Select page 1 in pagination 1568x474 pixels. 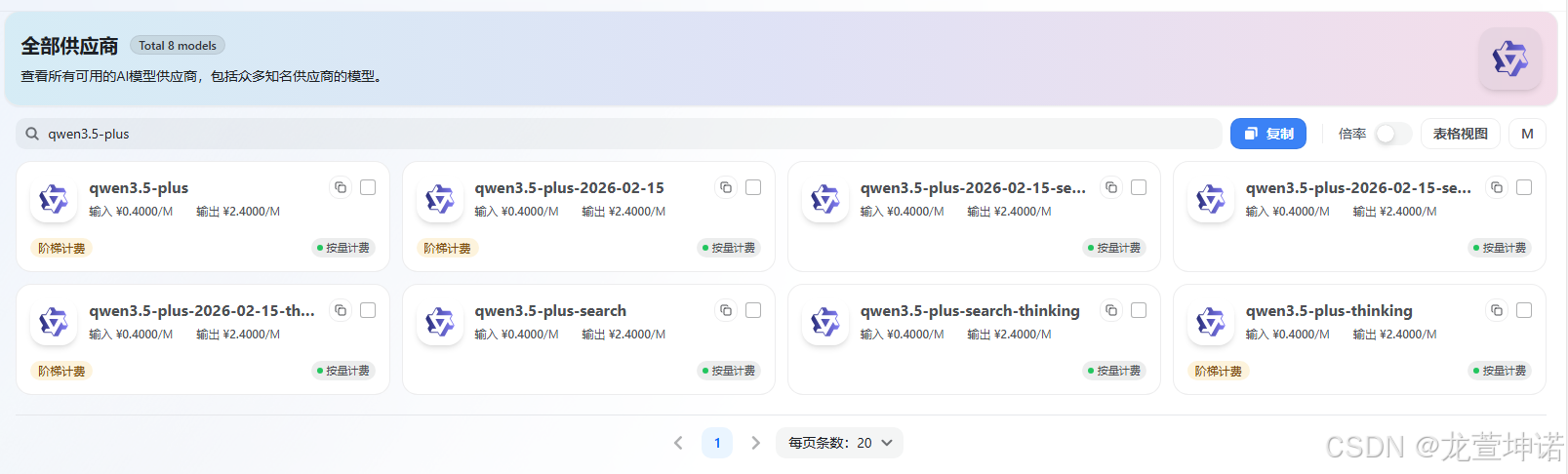[x=717, y=443]
